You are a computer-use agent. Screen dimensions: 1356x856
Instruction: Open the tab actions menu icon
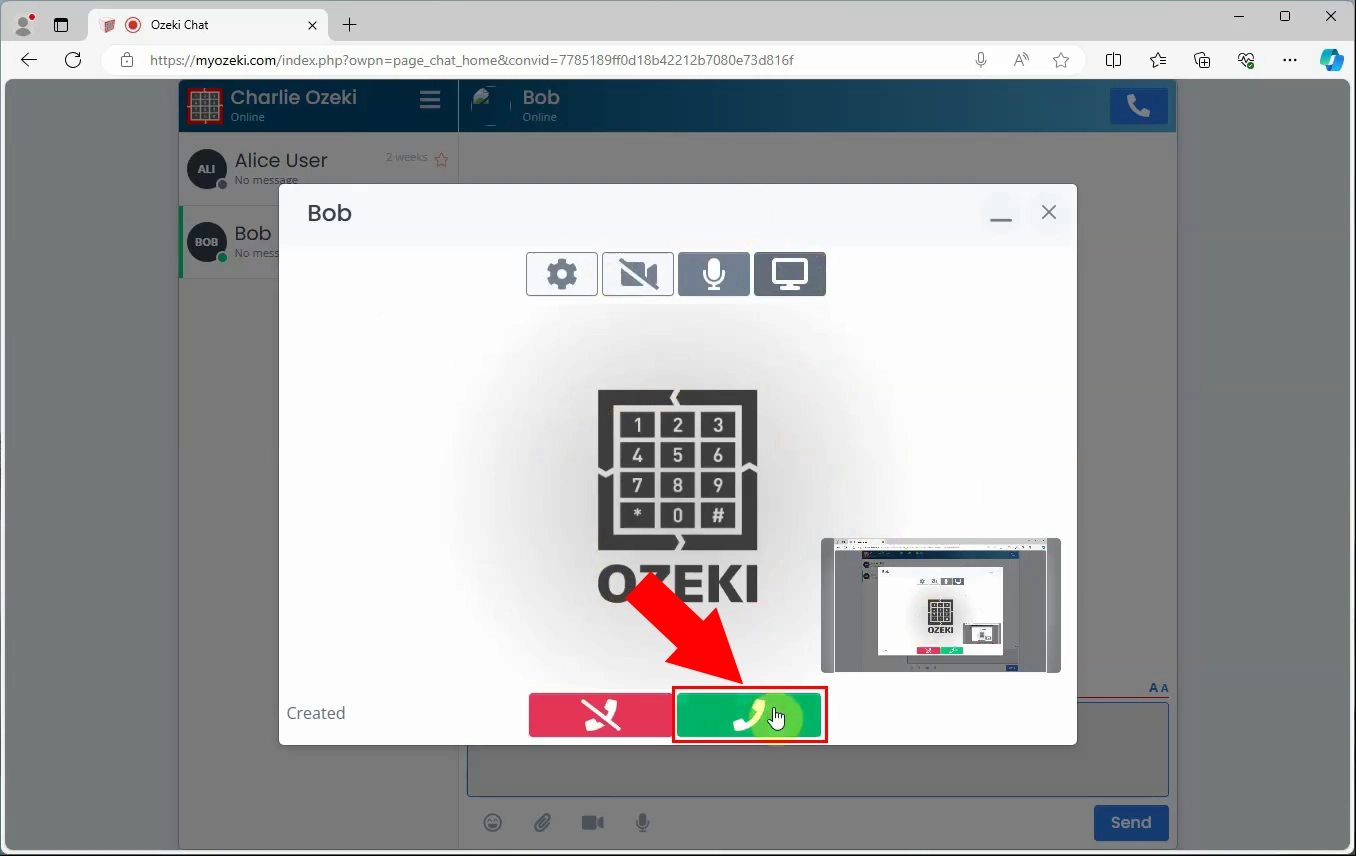(x=61, y=25)
